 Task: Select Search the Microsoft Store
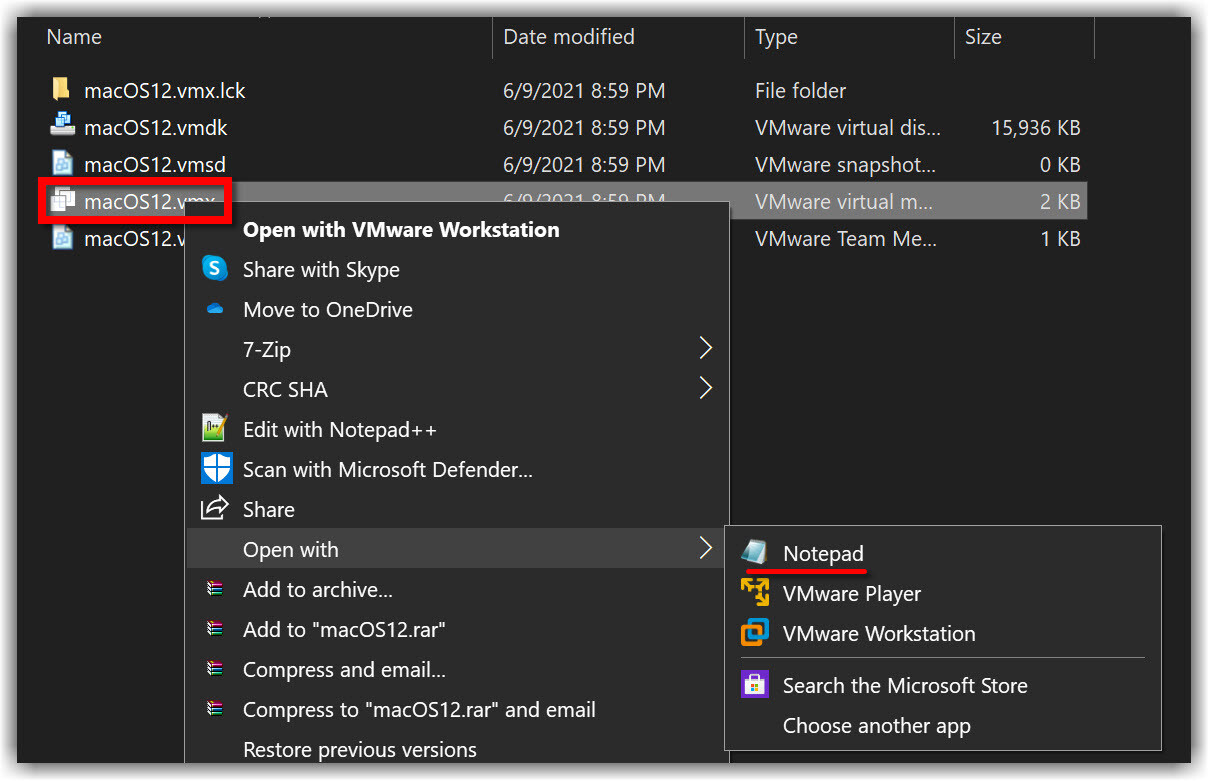tap(905, 685)
